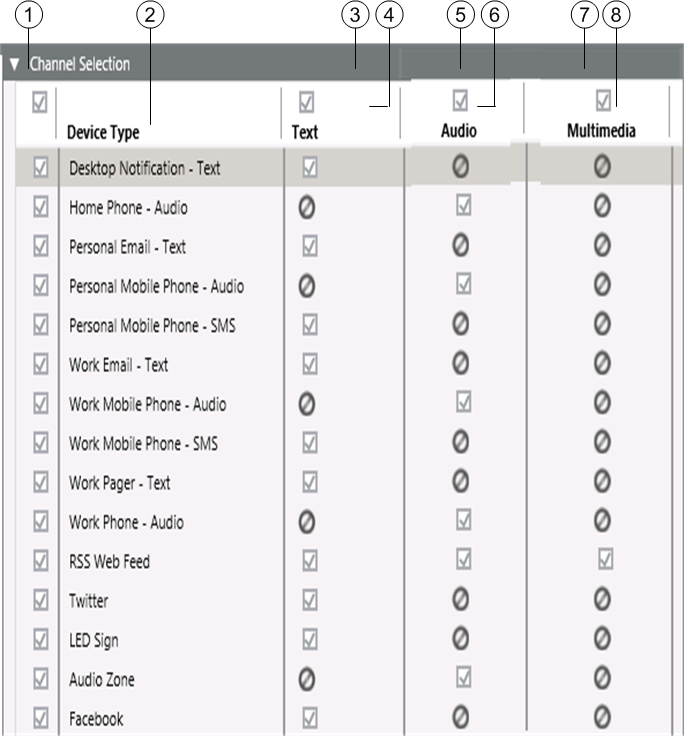Uncheck Home Phone Audio channel checkbox

tap(461, 208)
